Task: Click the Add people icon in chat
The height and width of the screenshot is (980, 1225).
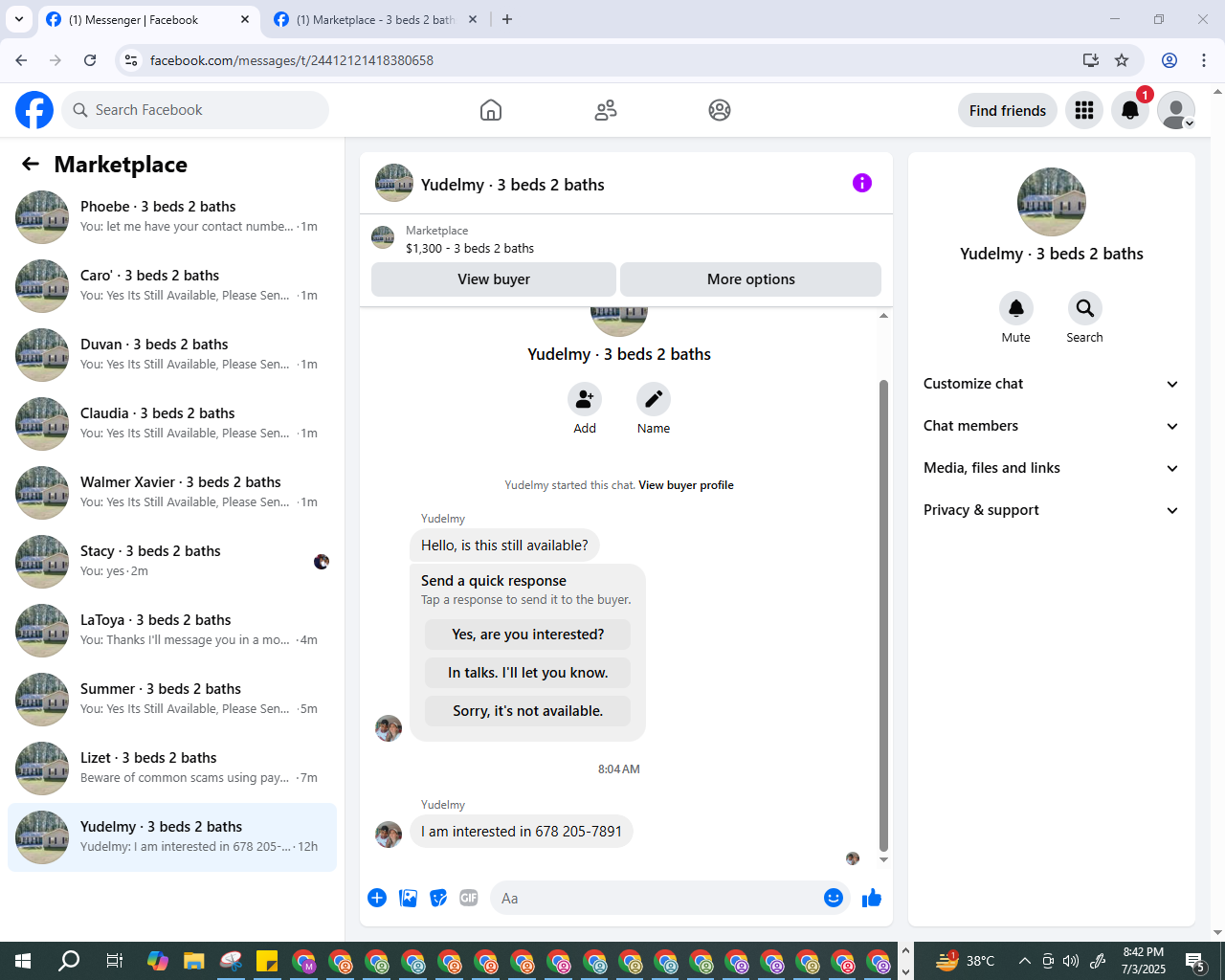Action: (585, 399)
